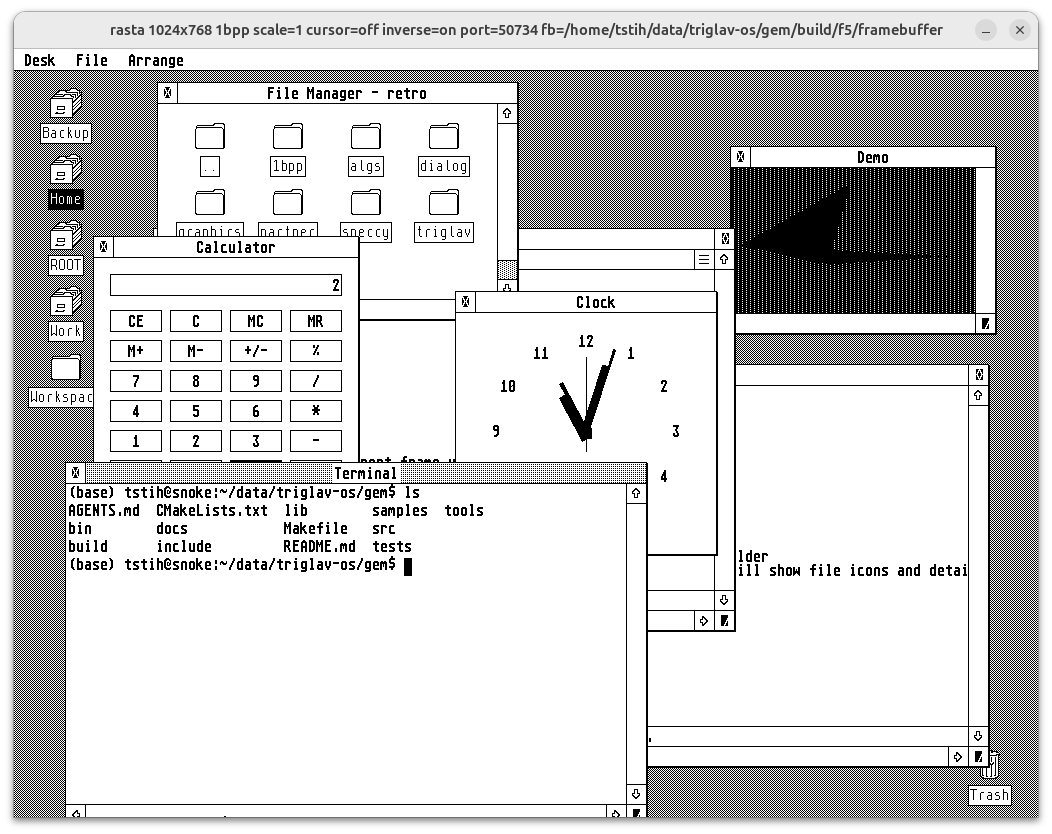Open the Desk menu
This screenshot has height=834, width=1052.
[40, 60]
